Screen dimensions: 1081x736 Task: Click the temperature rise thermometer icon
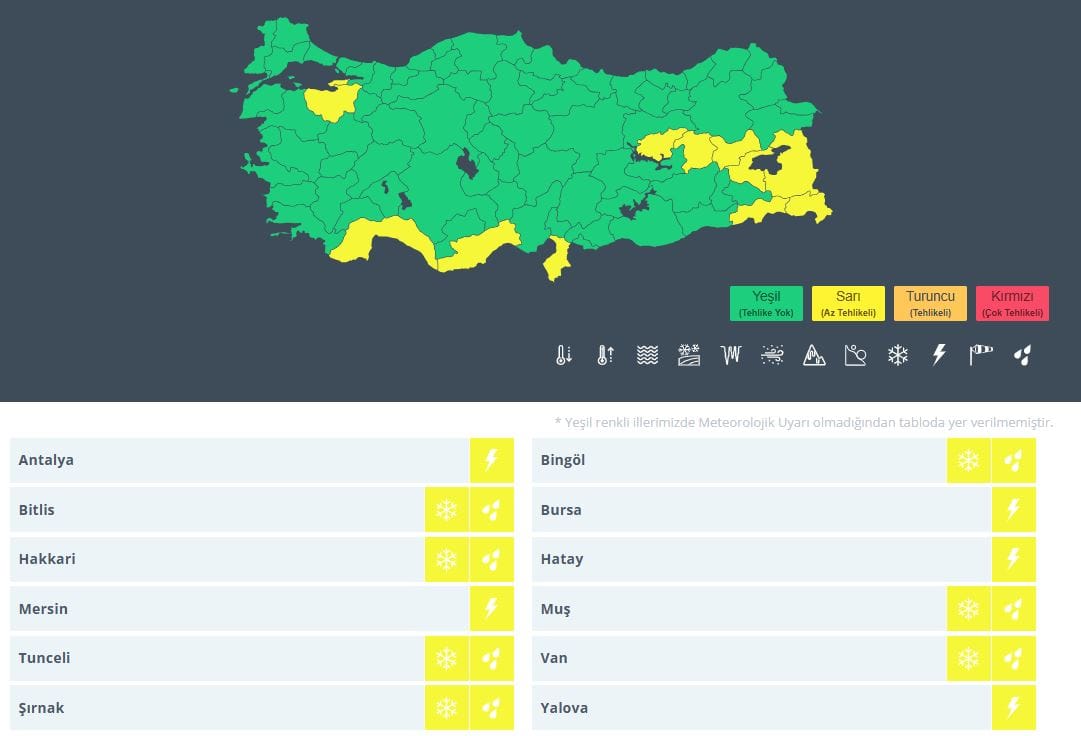point(605,355)
